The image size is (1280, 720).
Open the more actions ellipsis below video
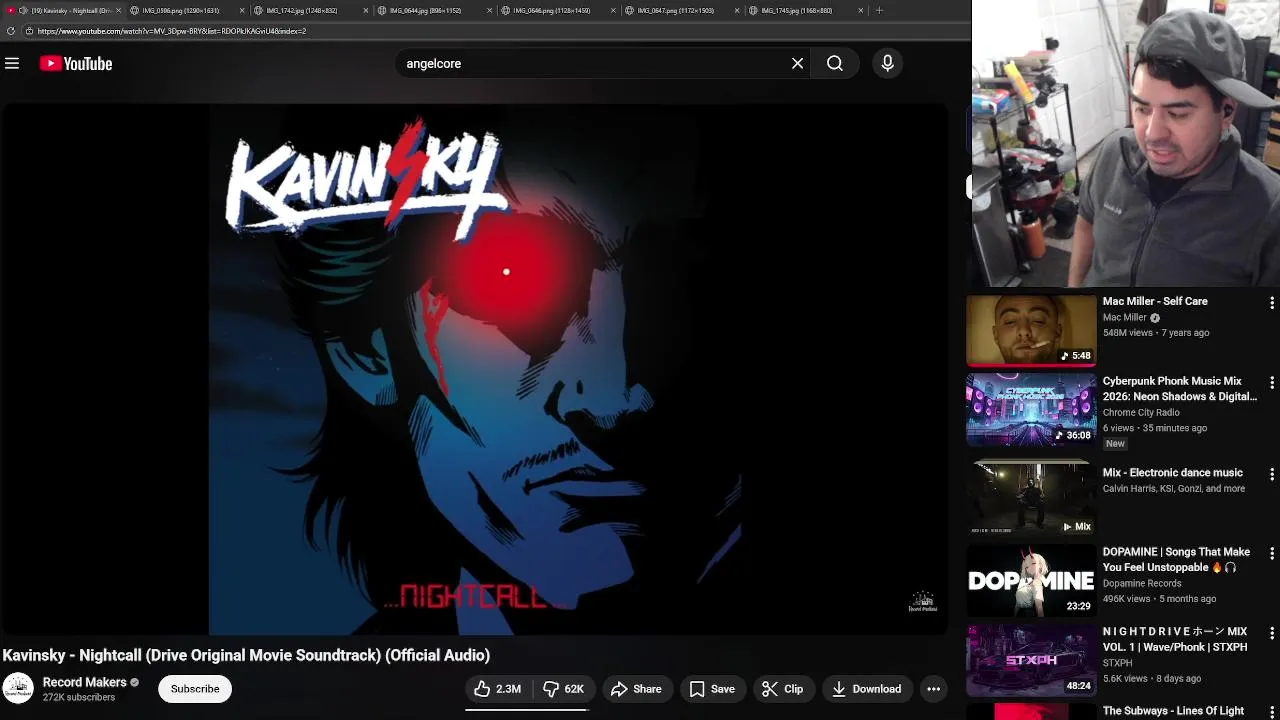tap(933, 689)
